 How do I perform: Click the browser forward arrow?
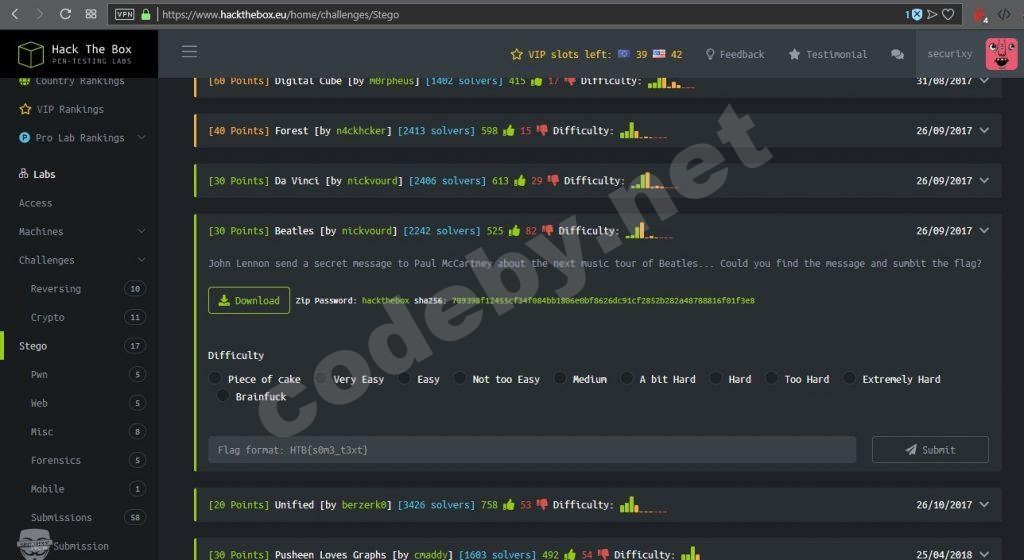coord(40,14)
